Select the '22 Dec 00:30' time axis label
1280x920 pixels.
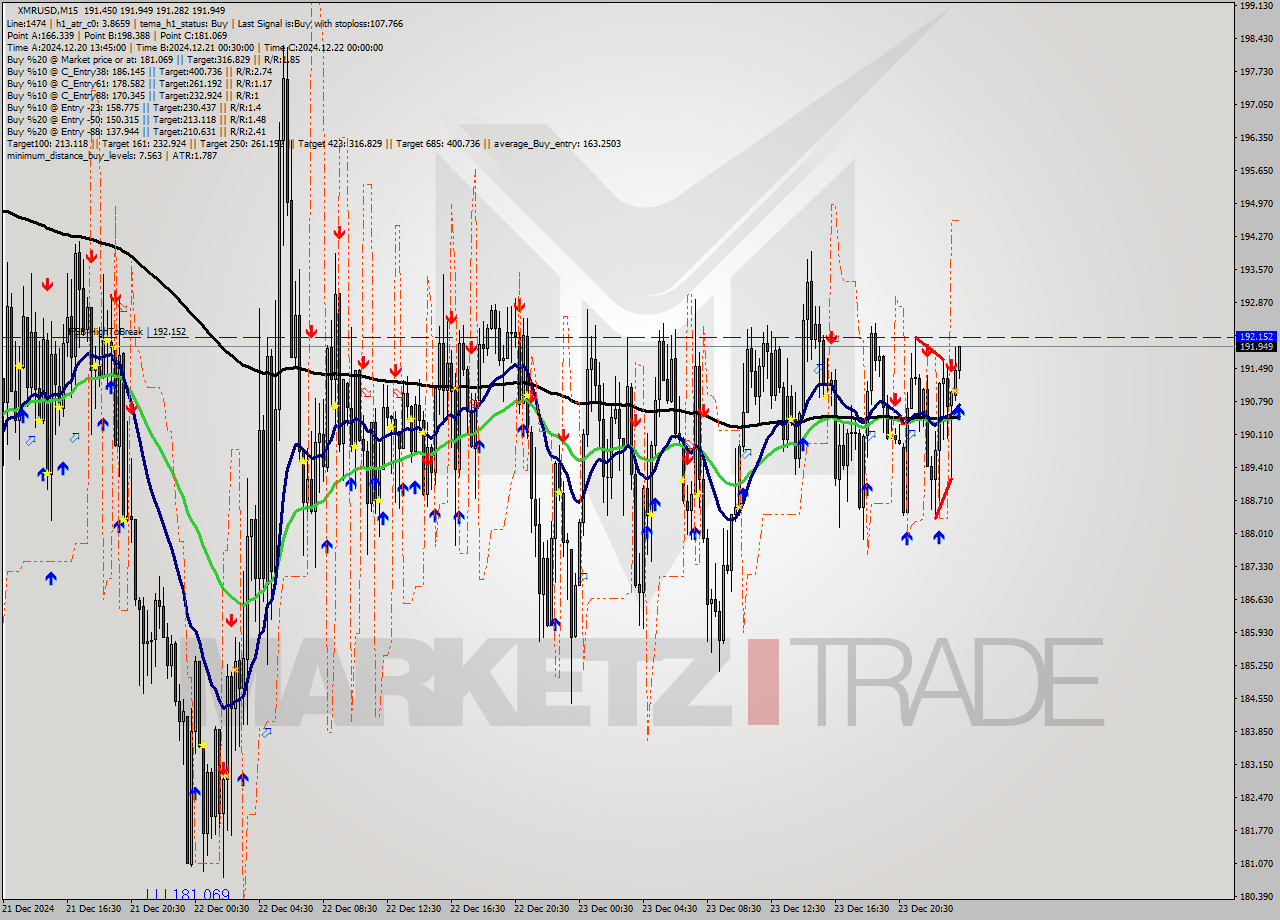[x=221, y=909]
